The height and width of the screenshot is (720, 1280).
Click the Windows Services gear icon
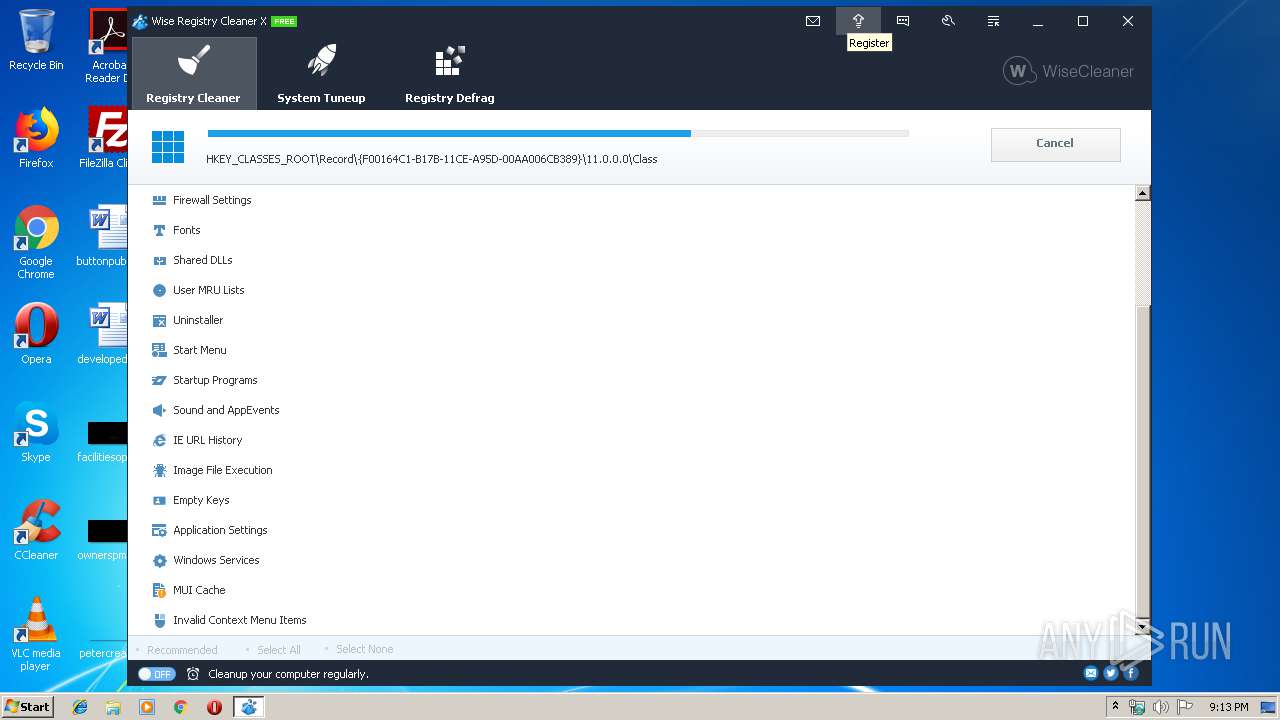[159, 560]
